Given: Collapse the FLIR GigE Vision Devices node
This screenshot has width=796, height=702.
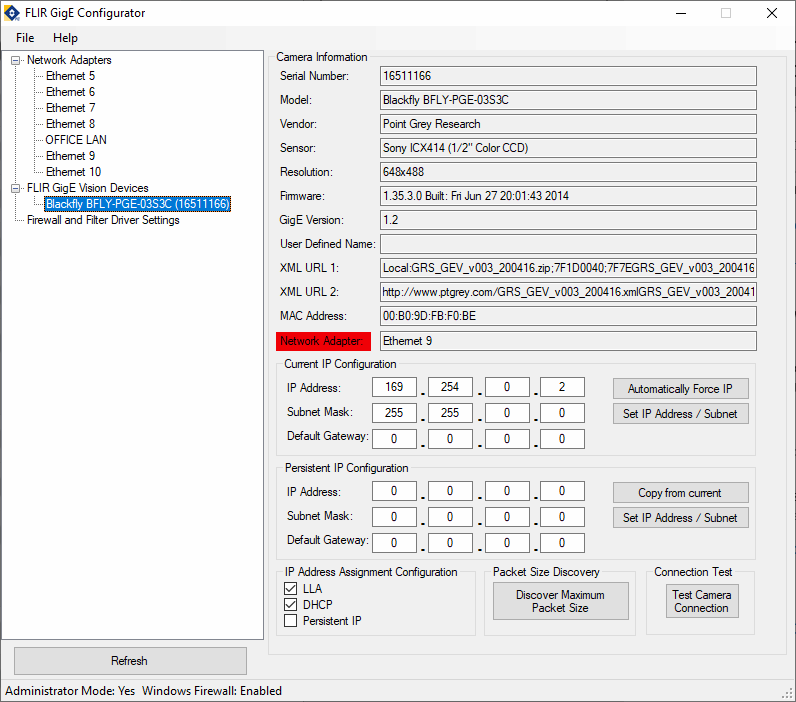Looking at the screenshot, I should [x=16, y=188].
